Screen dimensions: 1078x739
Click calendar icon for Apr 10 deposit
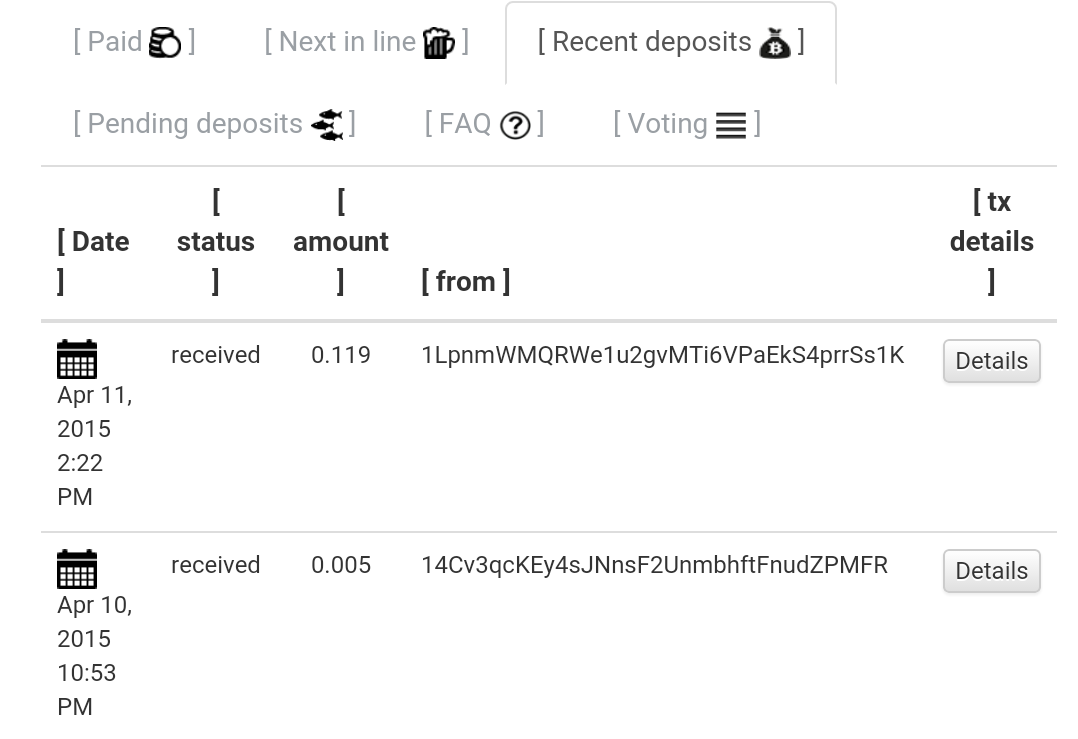[77, 569]
